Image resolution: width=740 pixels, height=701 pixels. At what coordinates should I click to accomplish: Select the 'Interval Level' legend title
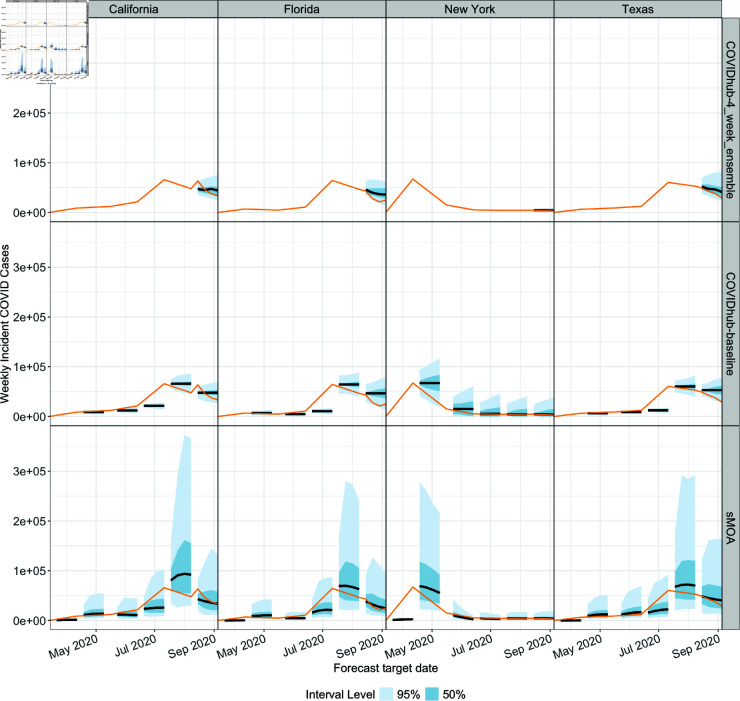tap(340, 694)
